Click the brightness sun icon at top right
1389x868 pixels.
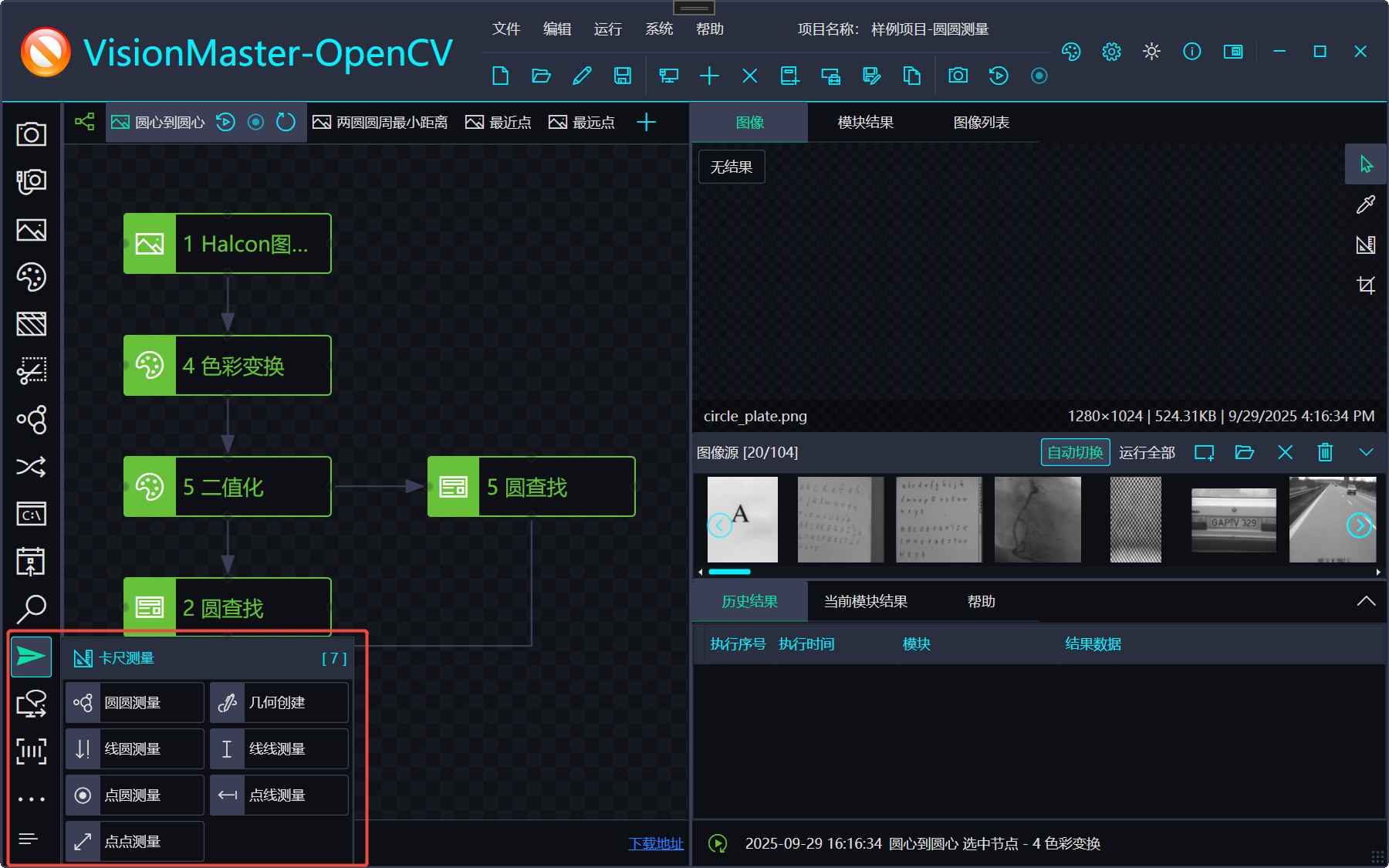[1151, 52]
